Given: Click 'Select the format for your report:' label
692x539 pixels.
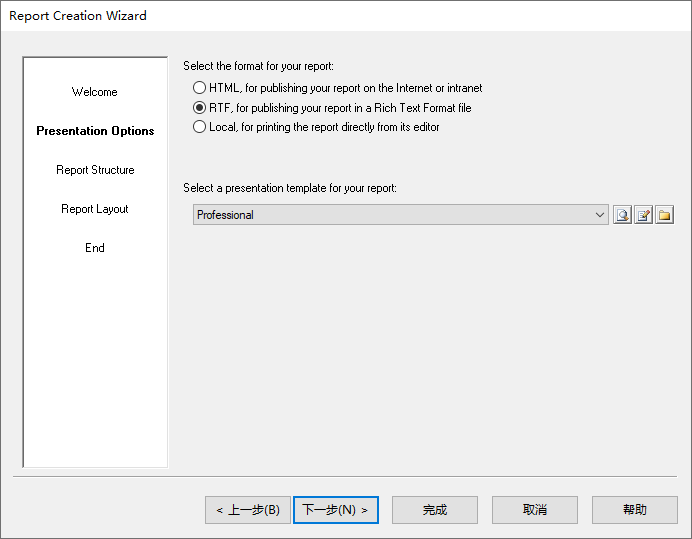Looking at the screenshot, I should click(258, 66).
